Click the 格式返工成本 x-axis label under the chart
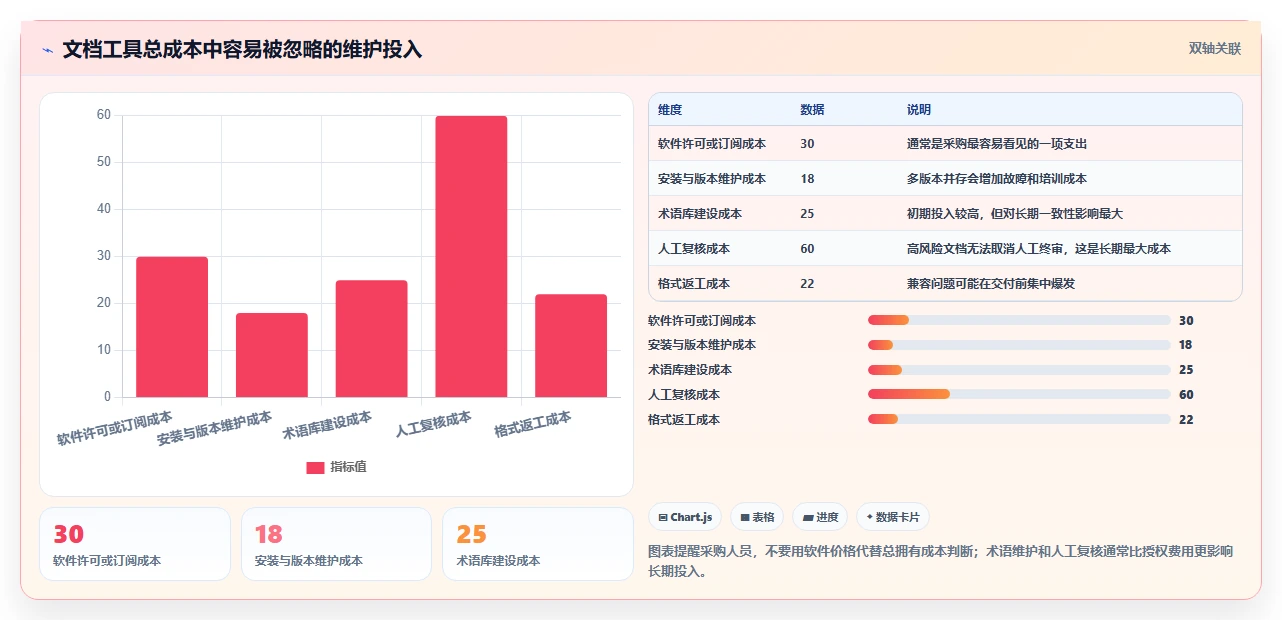Image resolution: width=1282 pixels, height=620 pixels. tap(533, 425)
